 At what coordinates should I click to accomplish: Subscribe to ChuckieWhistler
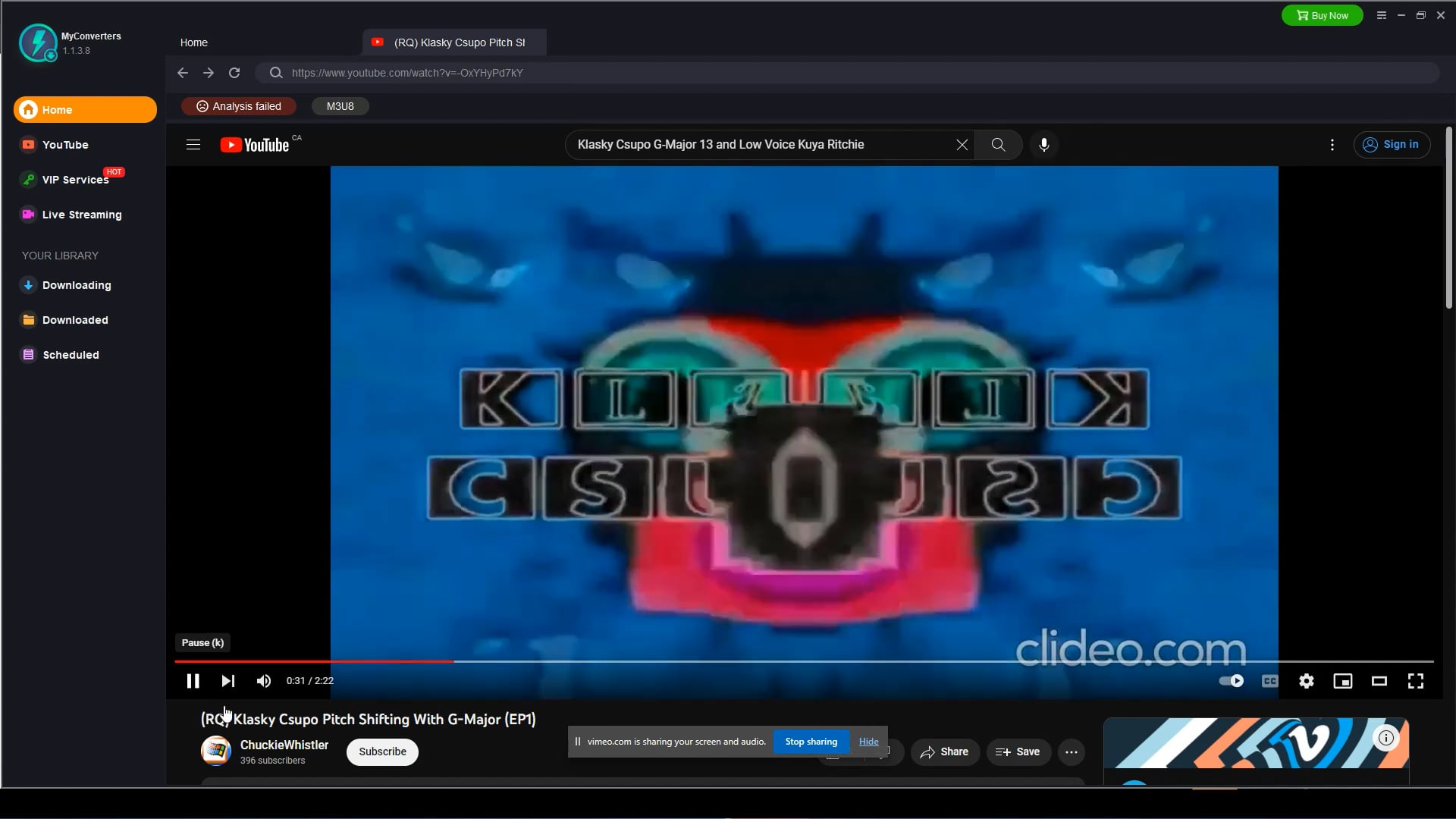coord(381,752)
